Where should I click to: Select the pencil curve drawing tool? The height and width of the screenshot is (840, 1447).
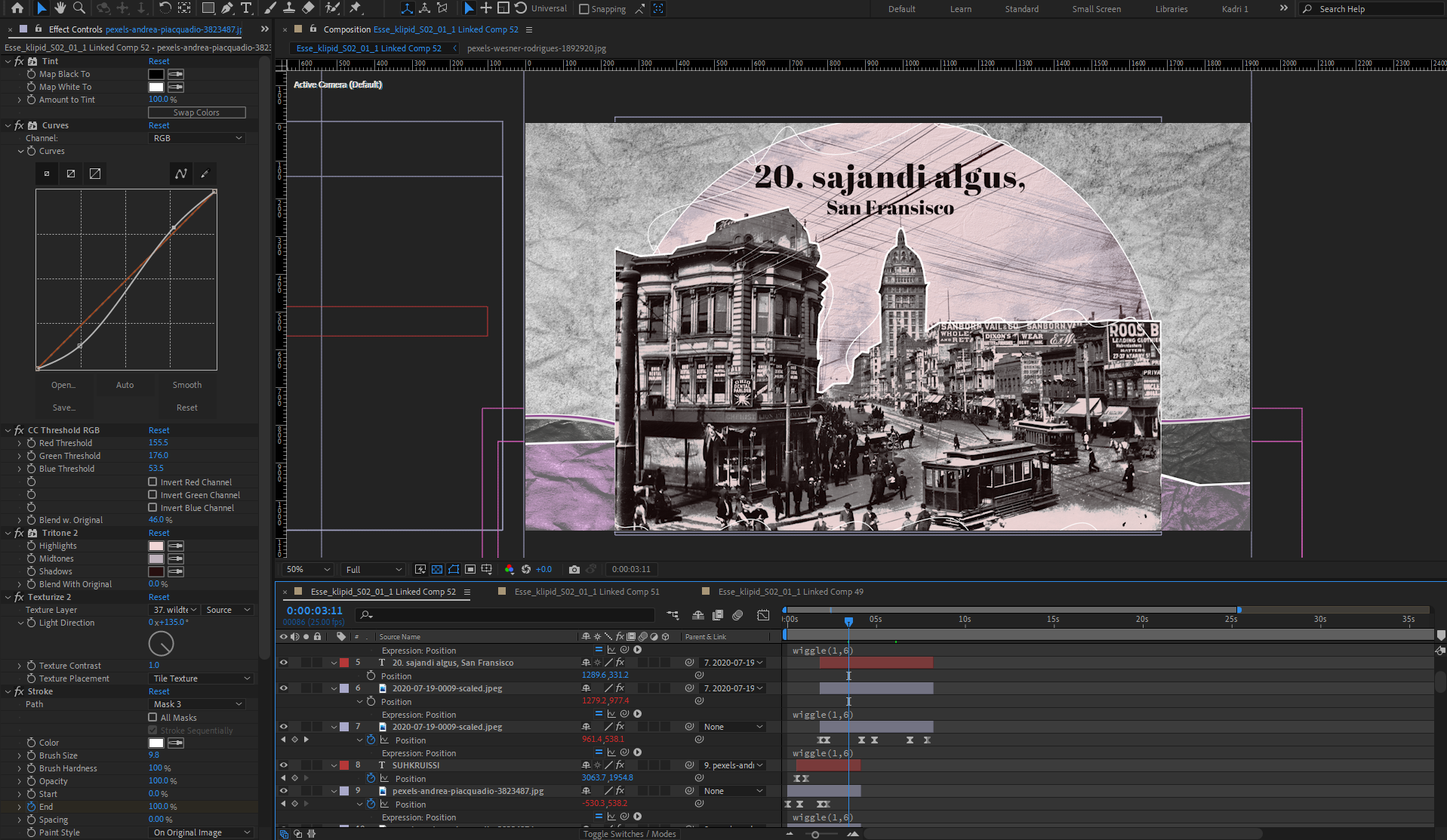(x=205, y=174)
